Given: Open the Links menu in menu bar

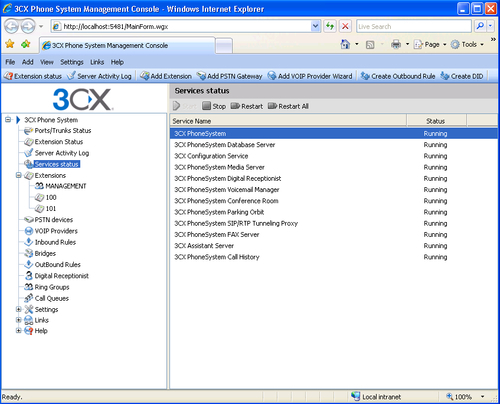Looking at the screenshot, I should pyautogui.click(x=97, y=62).
